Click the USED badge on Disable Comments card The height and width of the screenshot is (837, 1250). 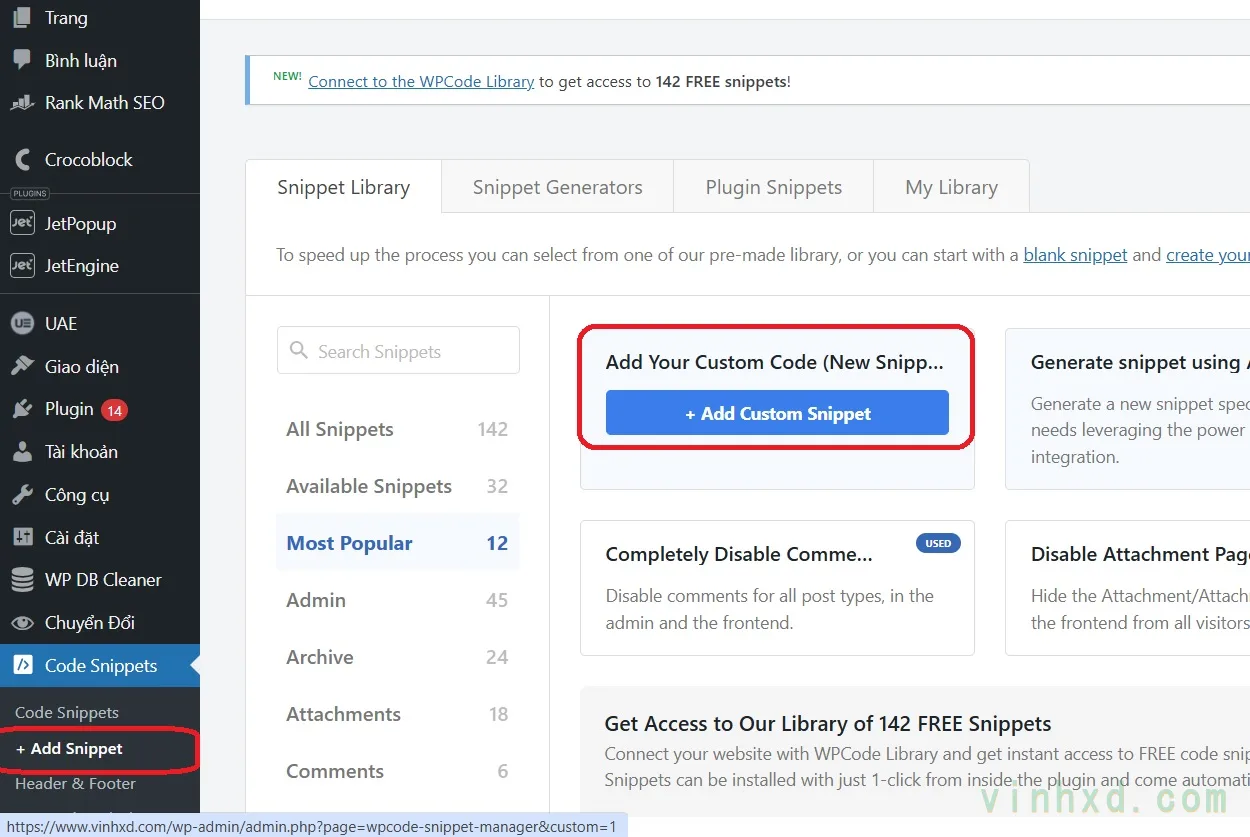coord(938,543)
